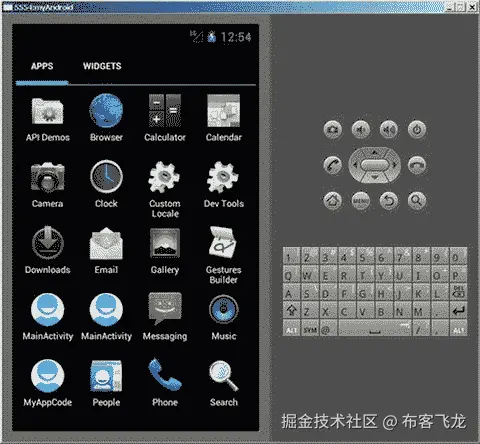The height and width of the screenshot is (444, 480).
Task: Click the Z key on emulator keyboard
Action: [x=309, y=311]
